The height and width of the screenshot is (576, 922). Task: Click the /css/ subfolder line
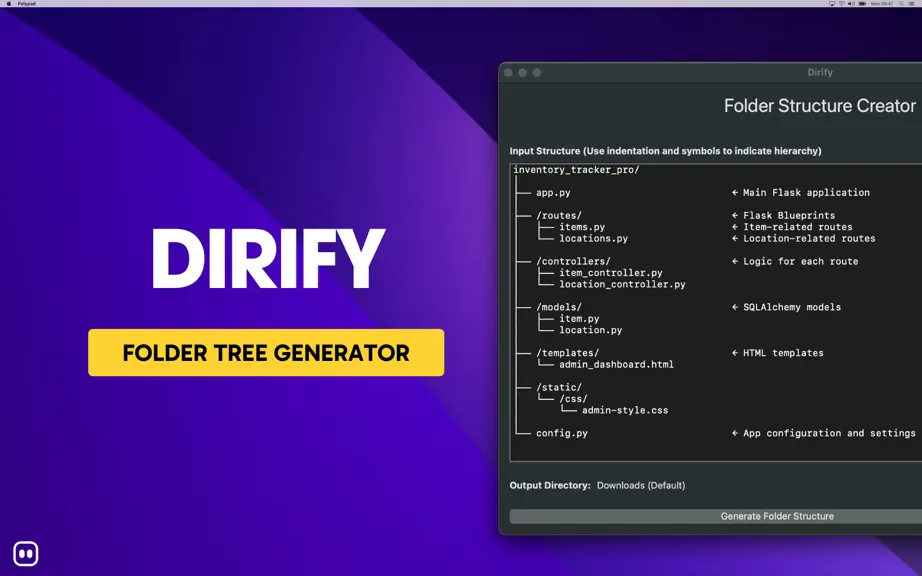tap(573, 399)
